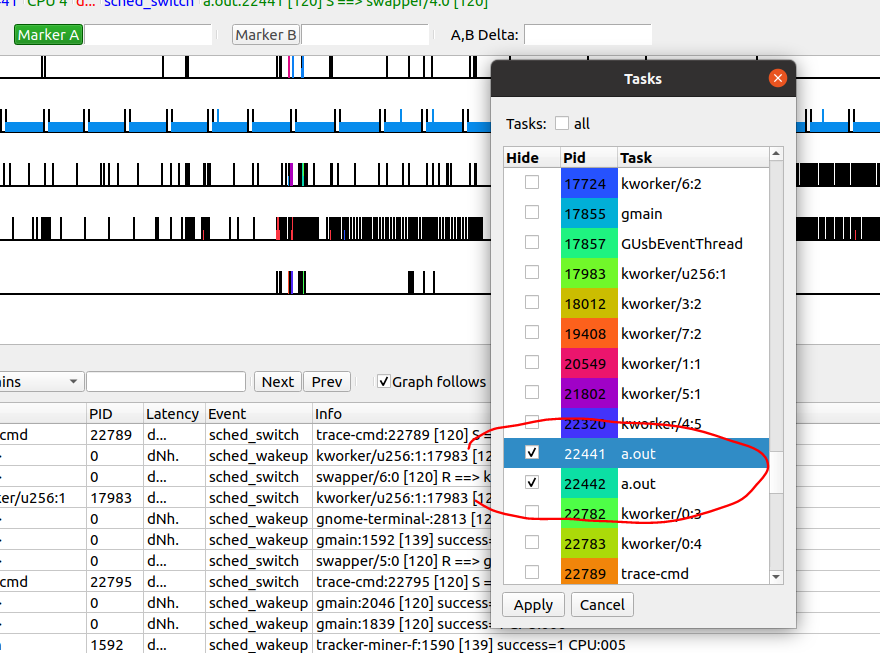Focus the A,B Delta input field
The height and width of the screenshot is (653, 880).
[x=587, y=35]
